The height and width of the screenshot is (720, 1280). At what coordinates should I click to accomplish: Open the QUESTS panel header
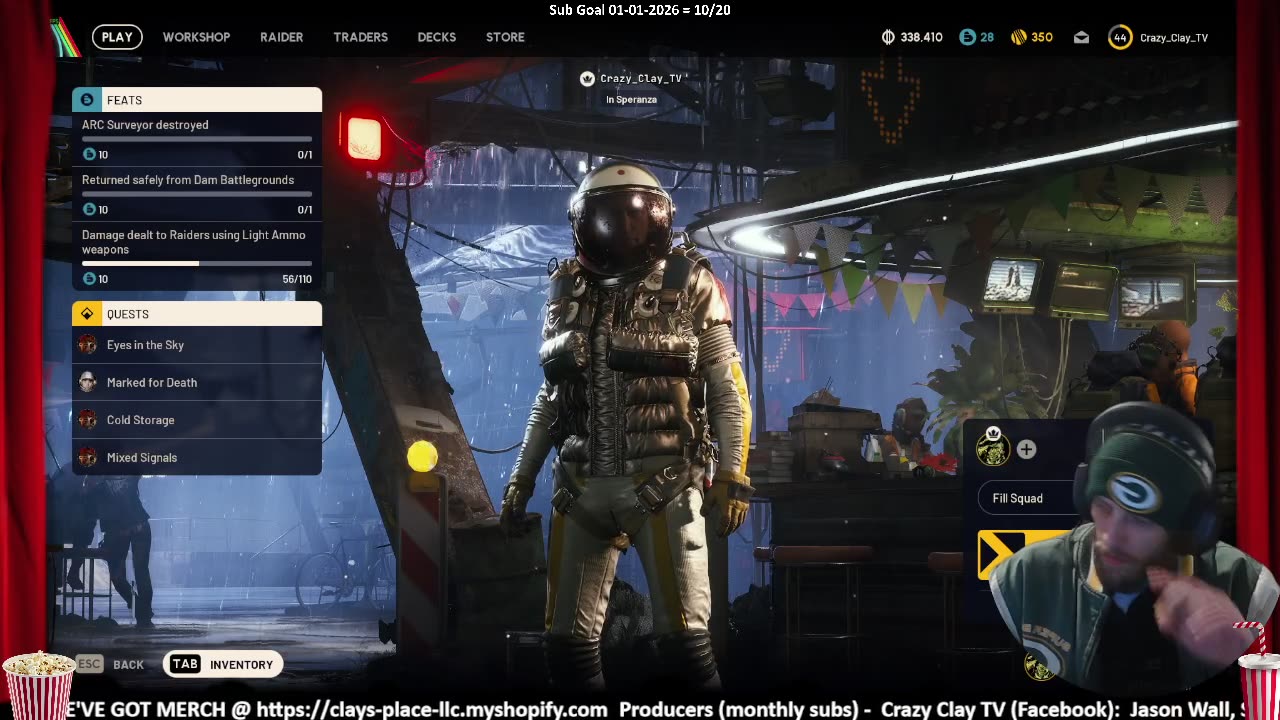tap(197, 314)
